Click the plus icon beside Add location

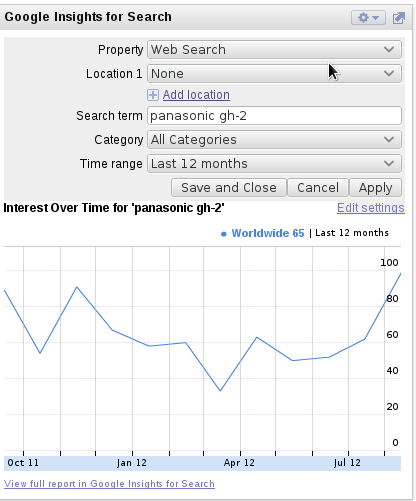pyautogui.click(x=153, y=95)
